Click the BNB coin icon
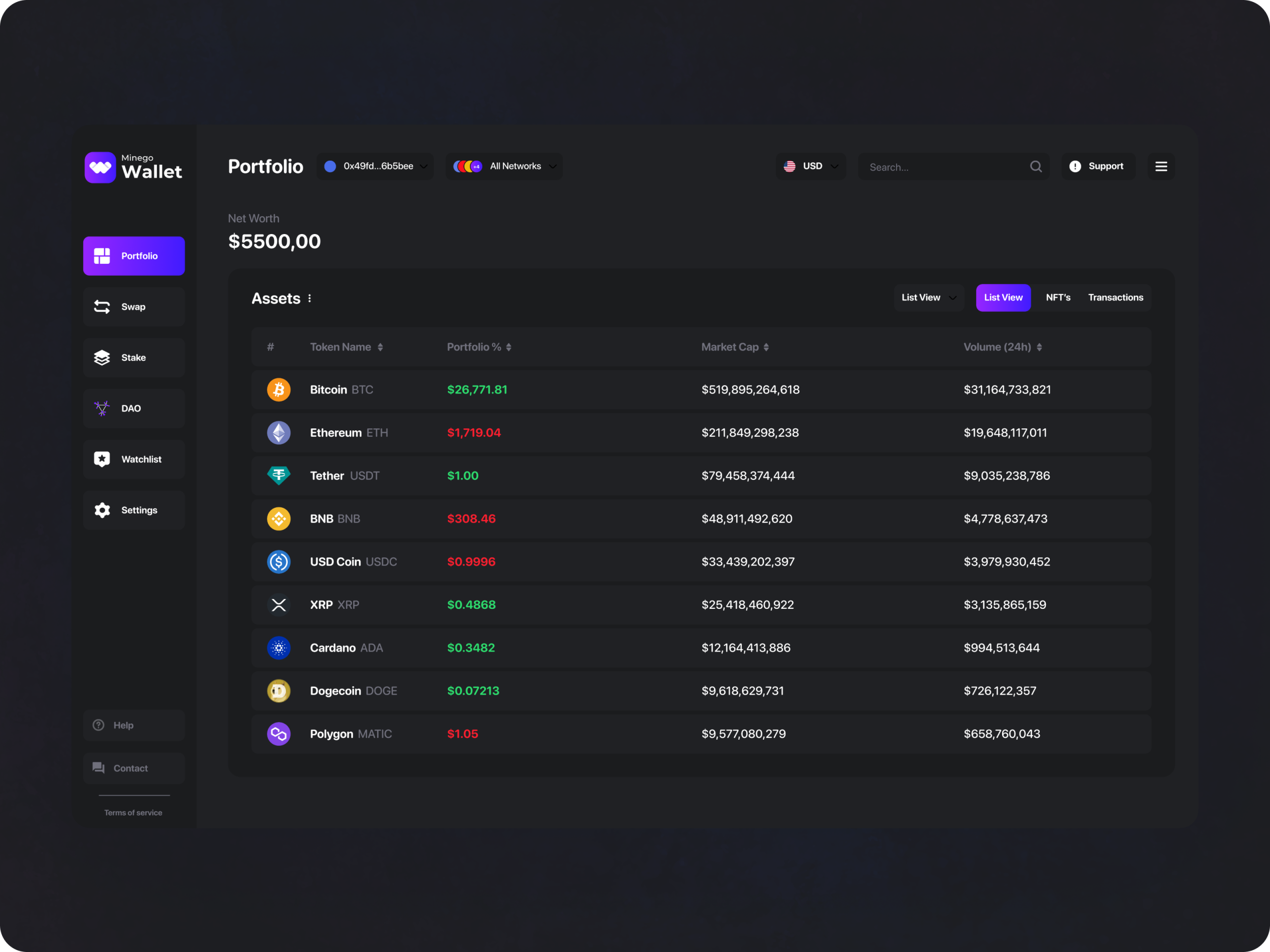 click(x=278, y=519)
